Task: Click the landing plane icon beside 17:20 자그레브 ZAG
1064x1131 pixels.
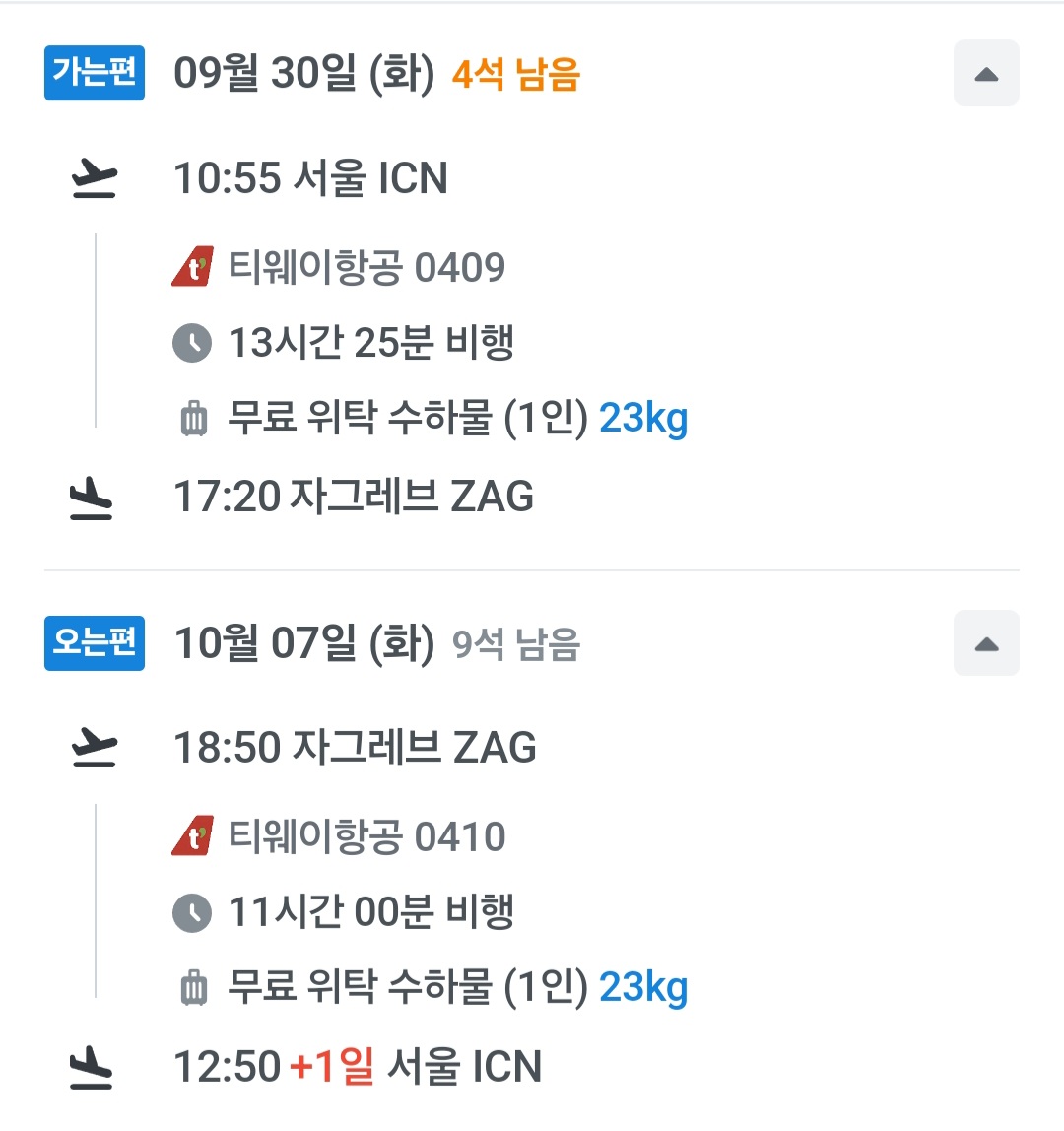Action: click(92, 498)
